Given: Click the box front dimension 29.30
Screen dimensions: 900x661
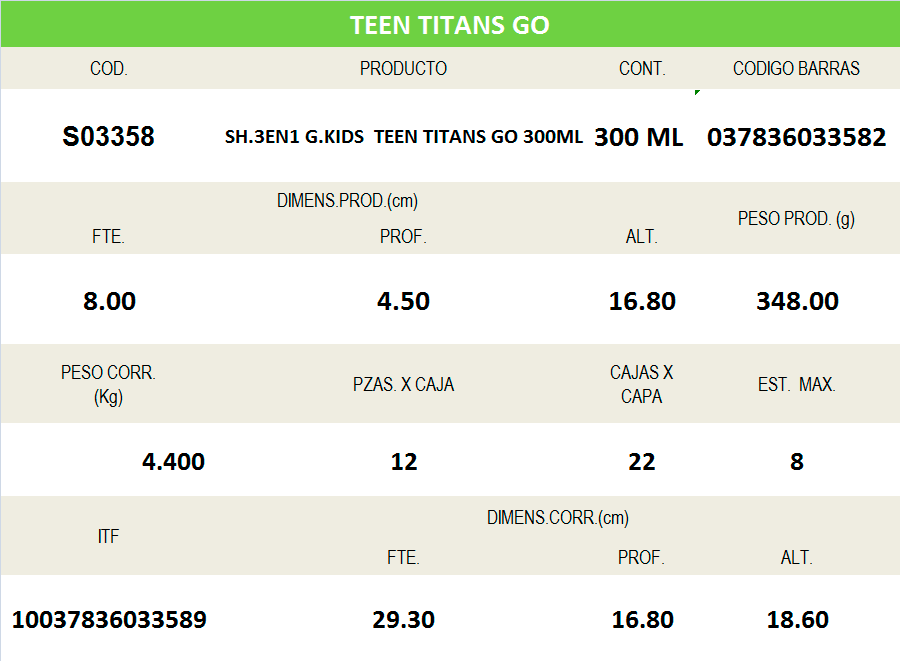Looking at the screenshot, I should click(x=403, y=620).
